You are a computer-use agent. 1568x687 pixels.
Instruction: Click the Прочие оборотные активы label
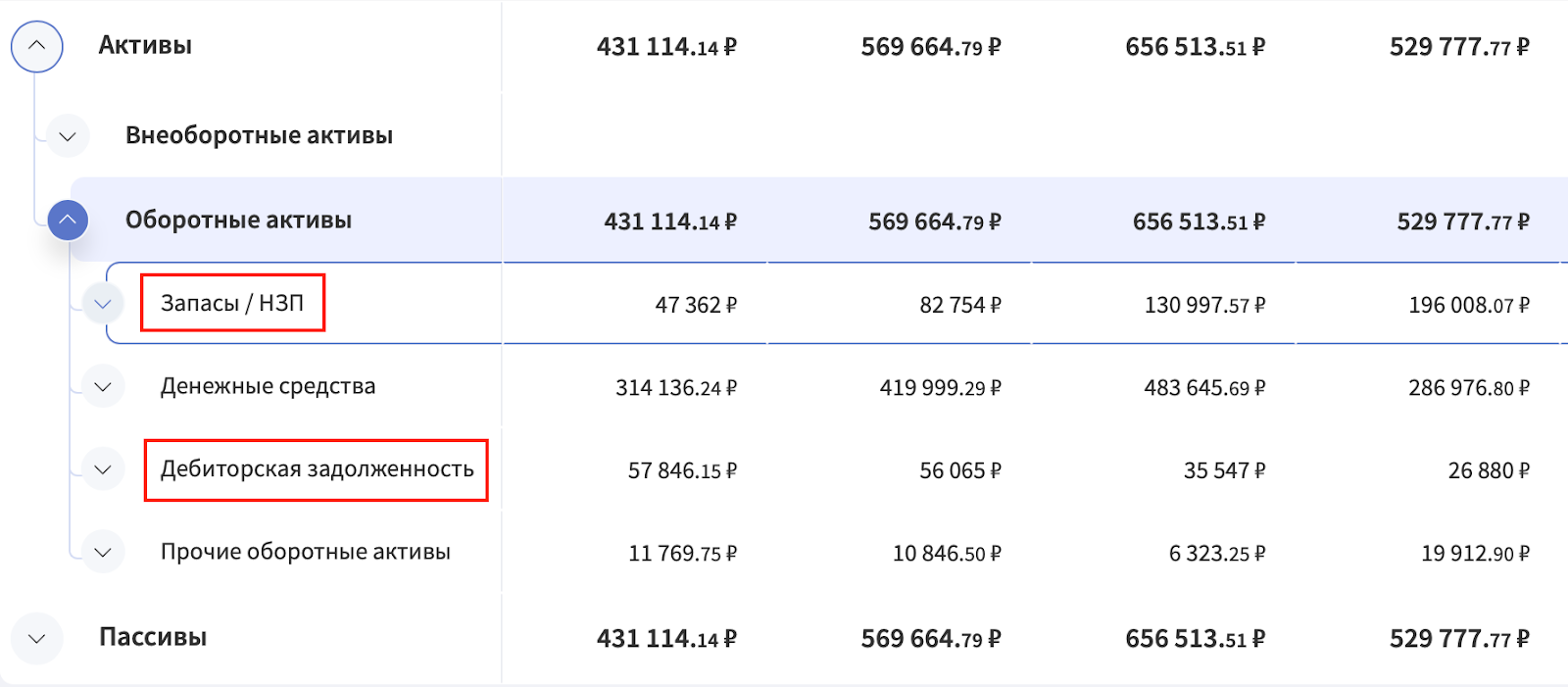pyautogui.click(x=305, y=553)
